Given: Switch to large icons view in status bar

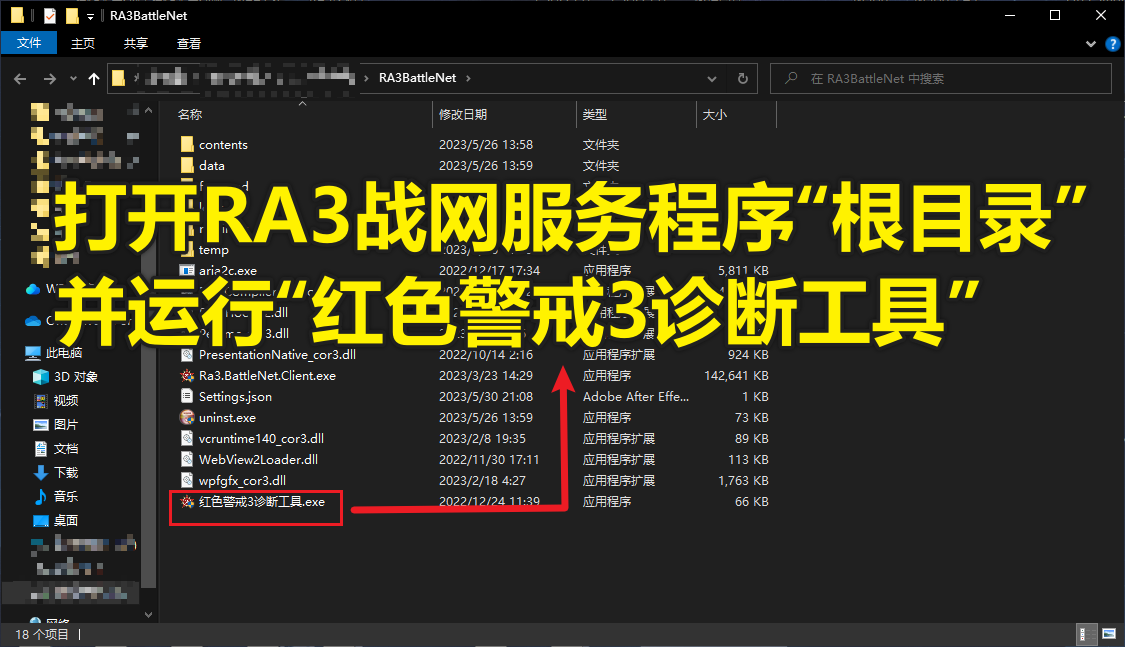Looking at the screenshot, I should click(x=1109, y=634).
